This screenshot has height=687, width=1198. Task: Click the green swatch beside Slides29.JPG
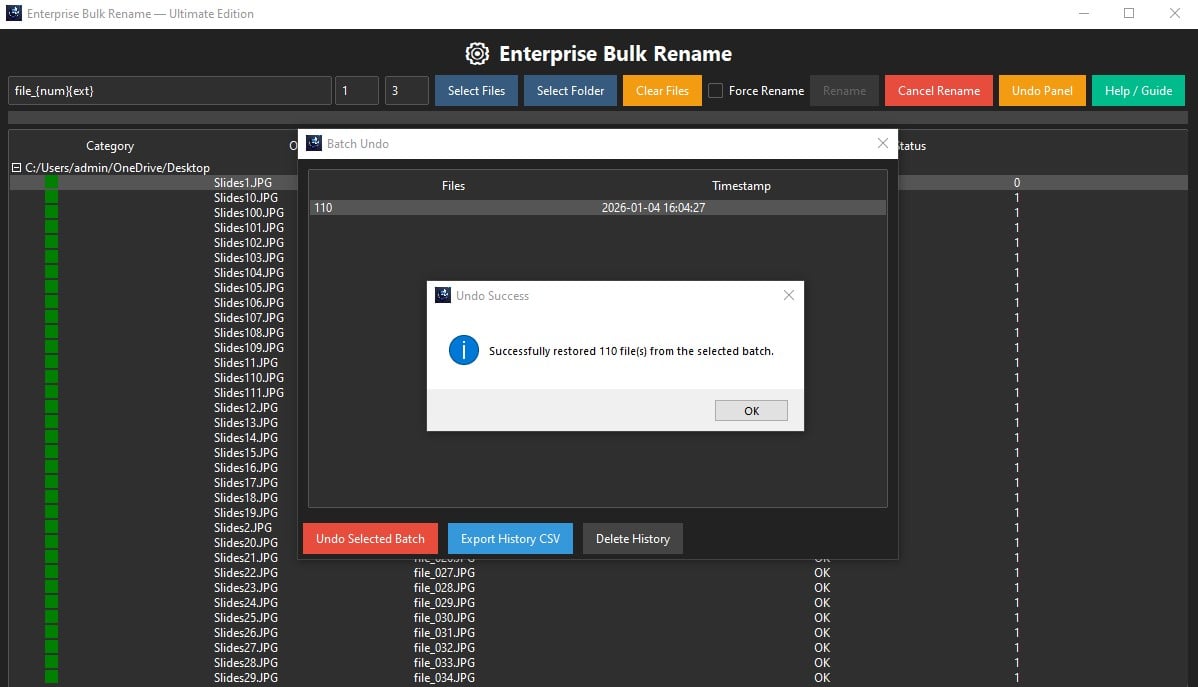[51, 678]
